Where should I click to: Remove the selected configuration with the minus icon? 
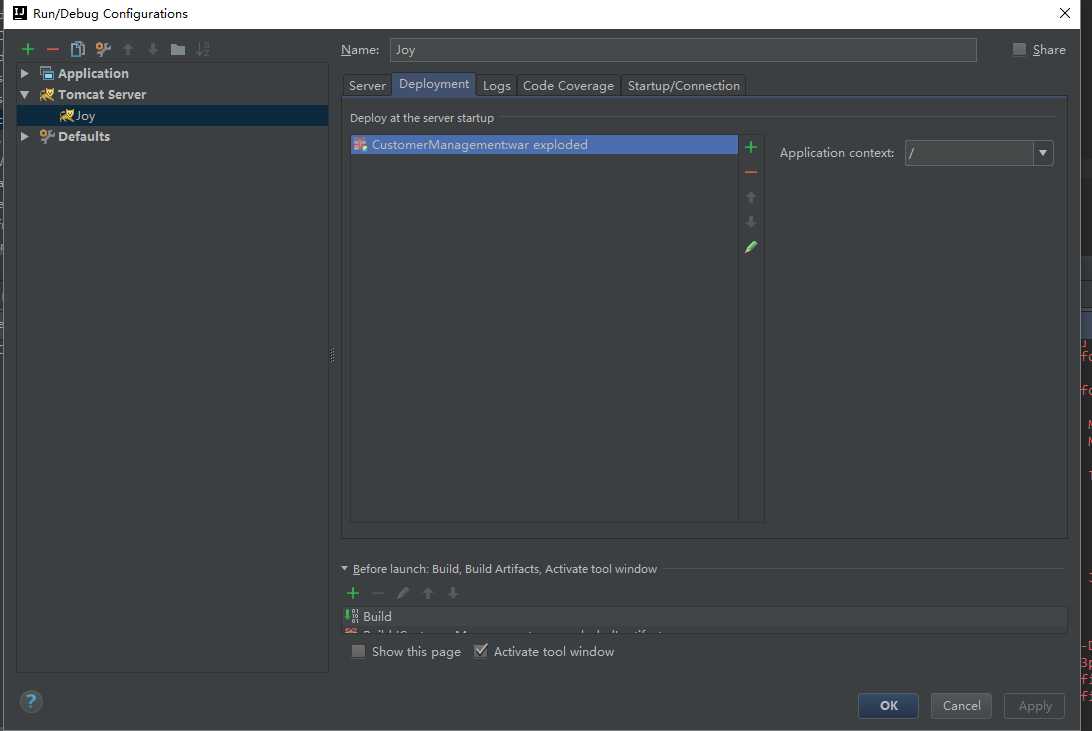(53, 49)
